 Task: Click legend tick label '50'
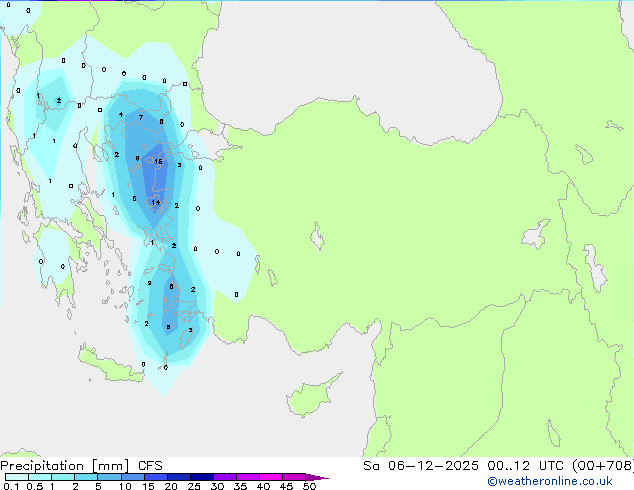pos(309,486)
